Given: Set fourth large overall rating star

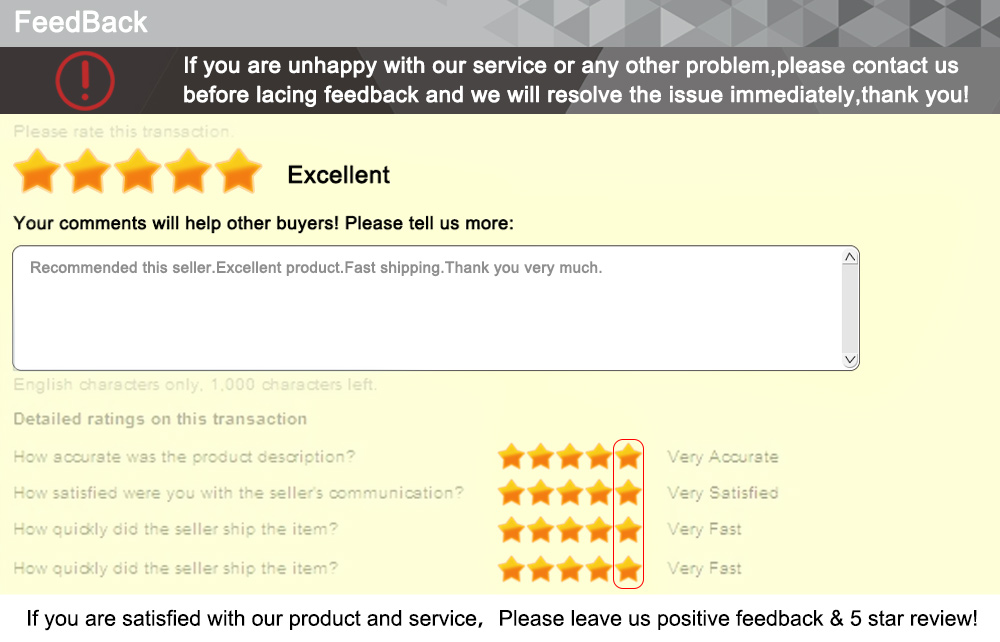Looking at the screenshot, I should tap(188, 172).
